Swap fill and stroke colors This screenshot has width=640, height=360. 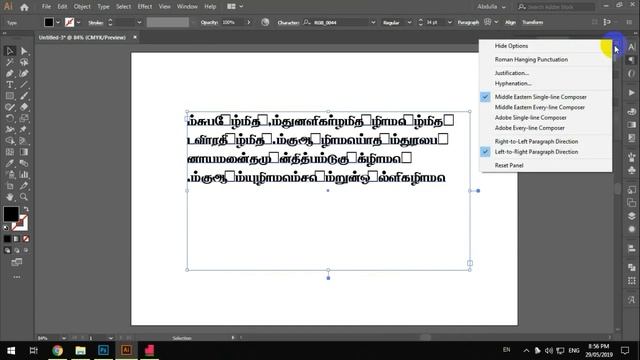[x=26, y=209]
